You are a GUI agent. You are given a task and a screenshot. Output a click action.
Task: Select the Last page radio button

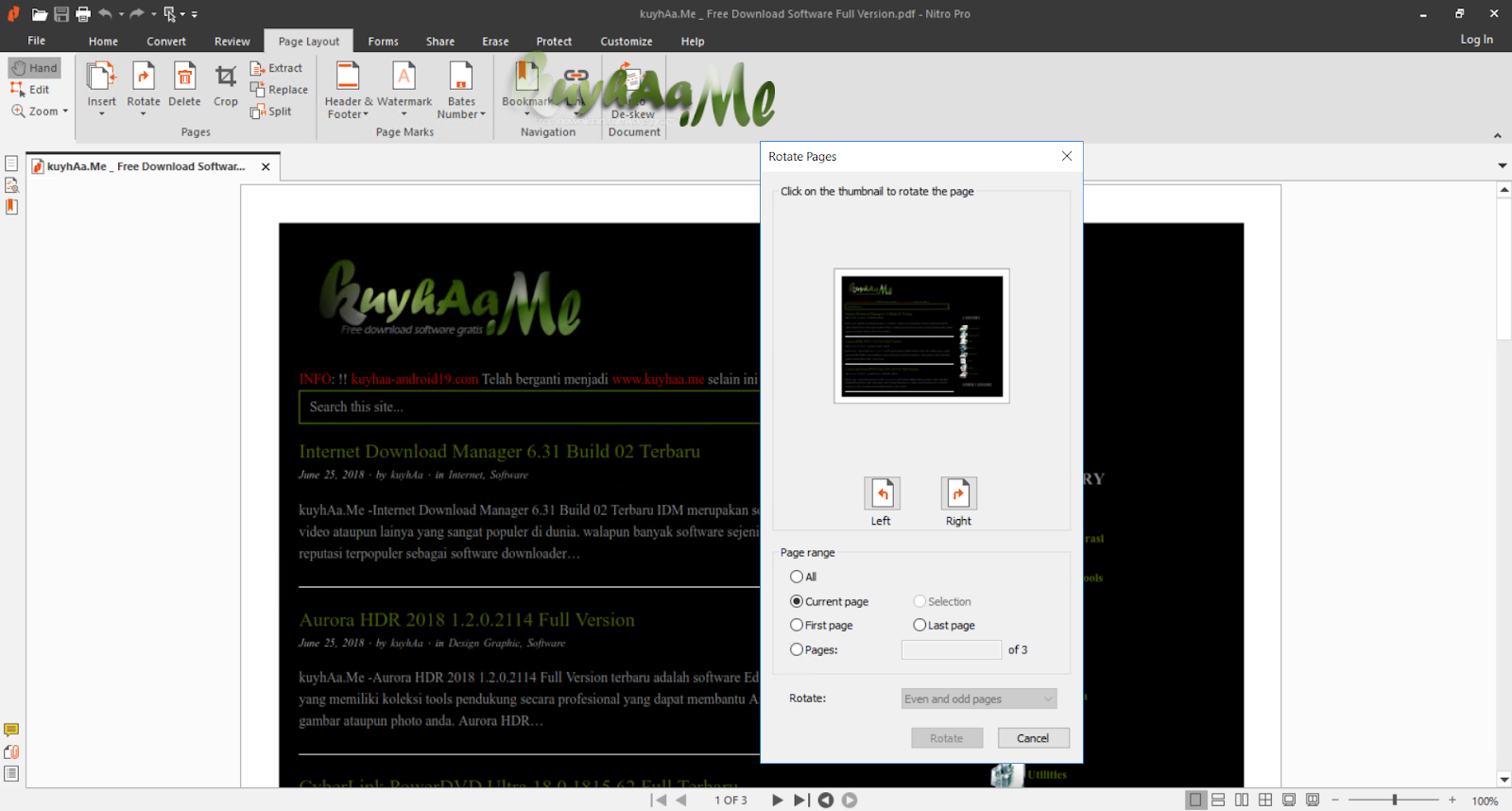click(x=919, y=625)
